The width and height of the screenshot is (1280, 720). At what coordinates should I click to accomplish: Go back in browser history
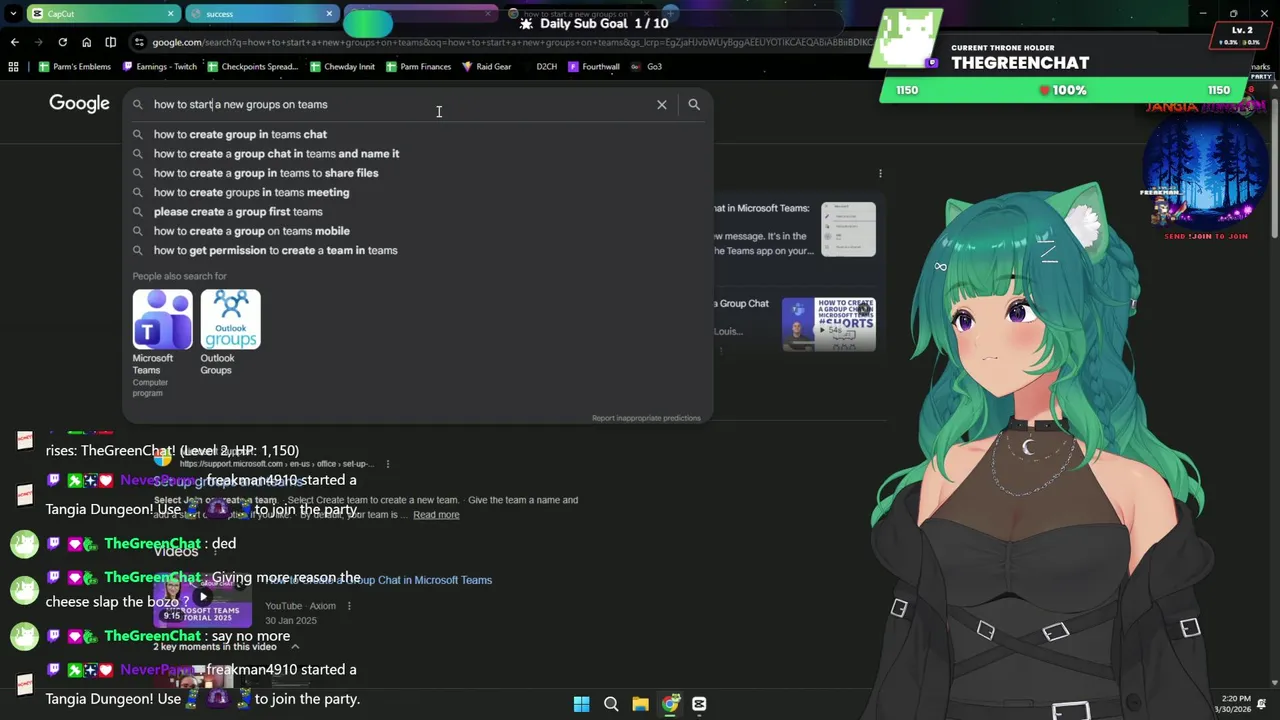pyautogui.click(x=14, y=42)
